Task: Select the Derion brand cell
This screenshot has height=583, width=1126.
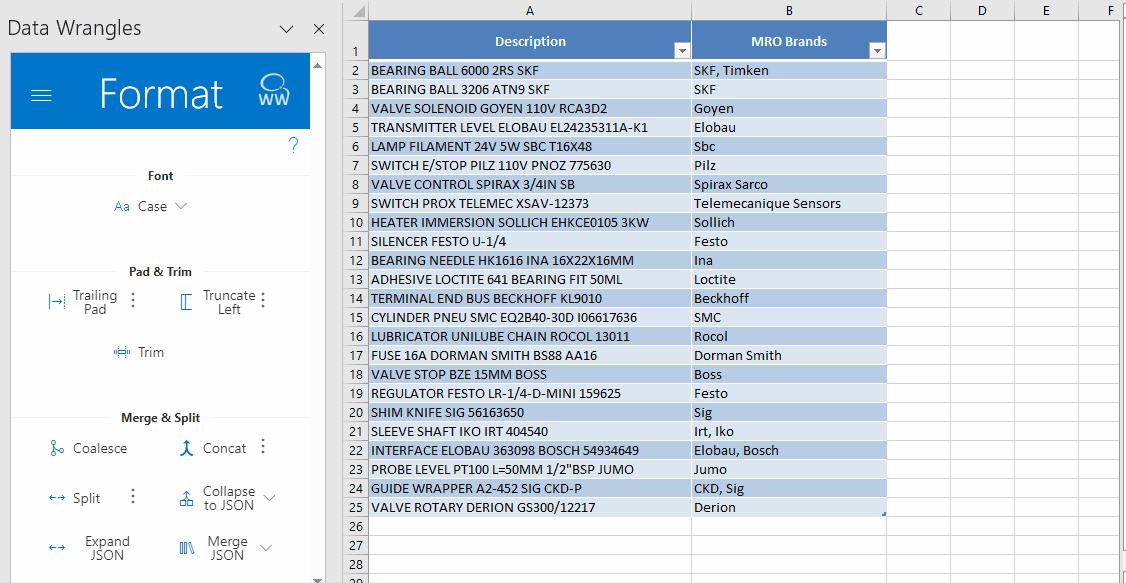Action: [789, 508]
